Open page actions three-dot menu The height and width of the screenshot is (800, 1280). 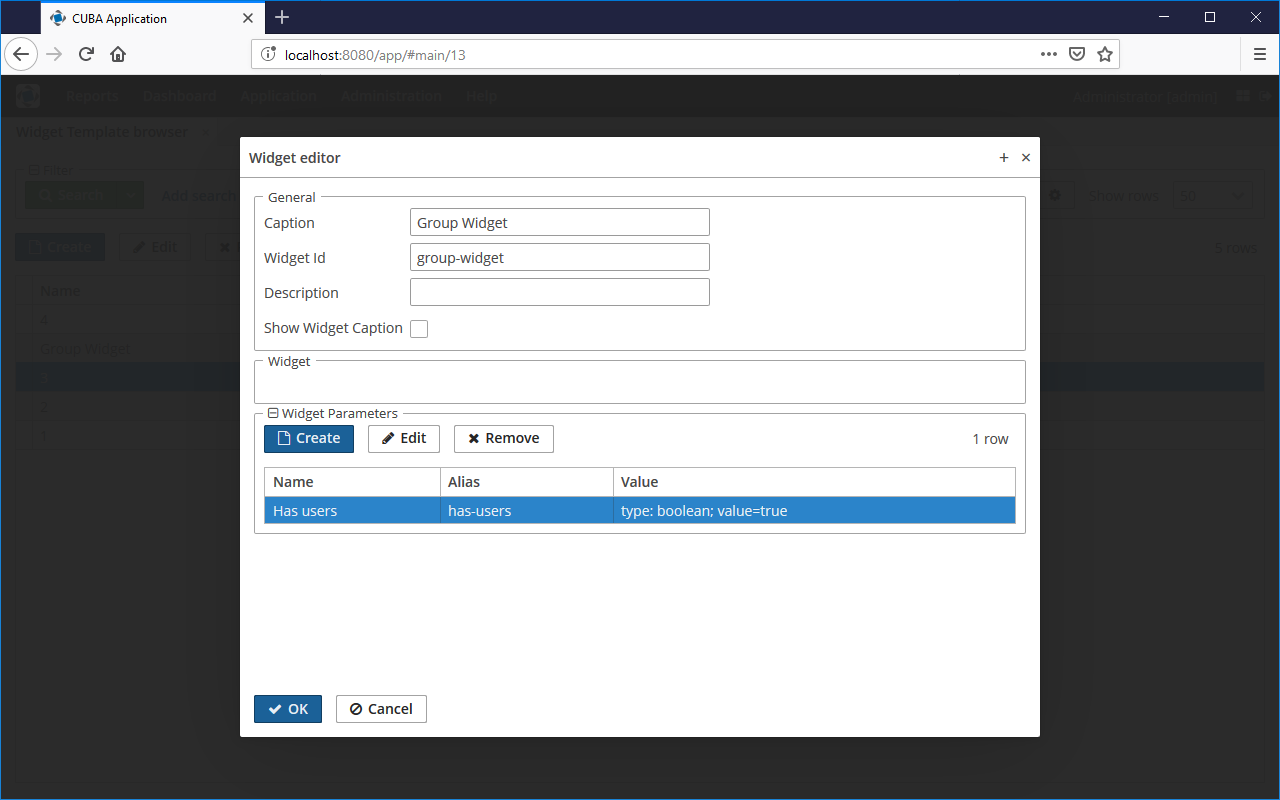click(1049, 54)
